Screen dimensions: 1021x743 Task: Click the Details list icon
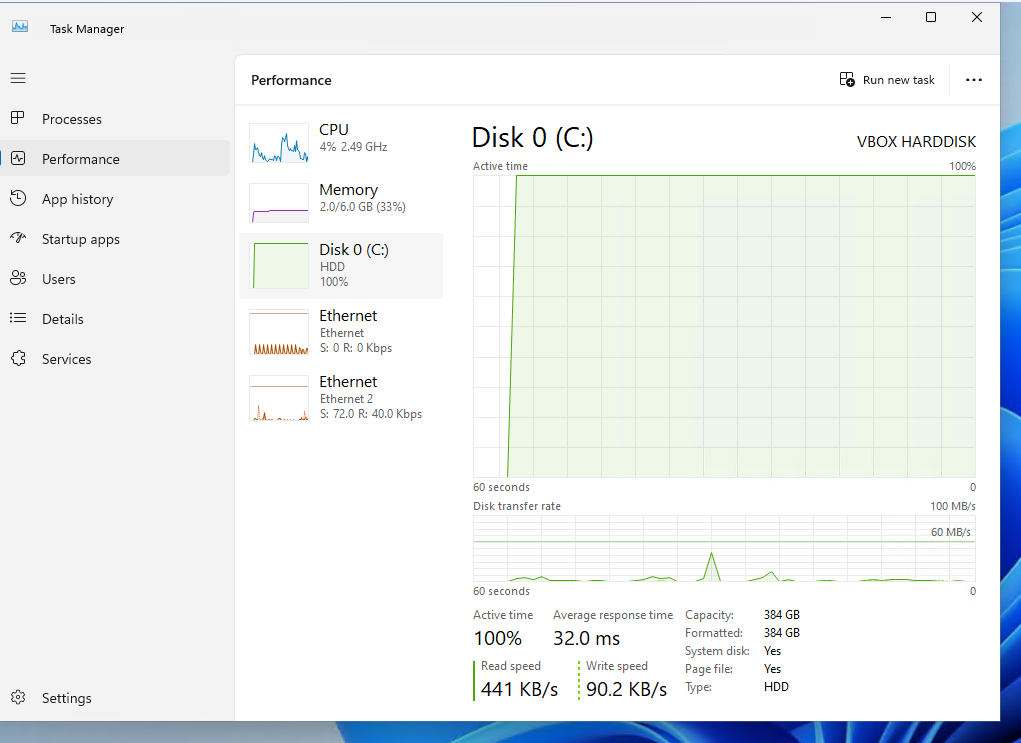18,318
